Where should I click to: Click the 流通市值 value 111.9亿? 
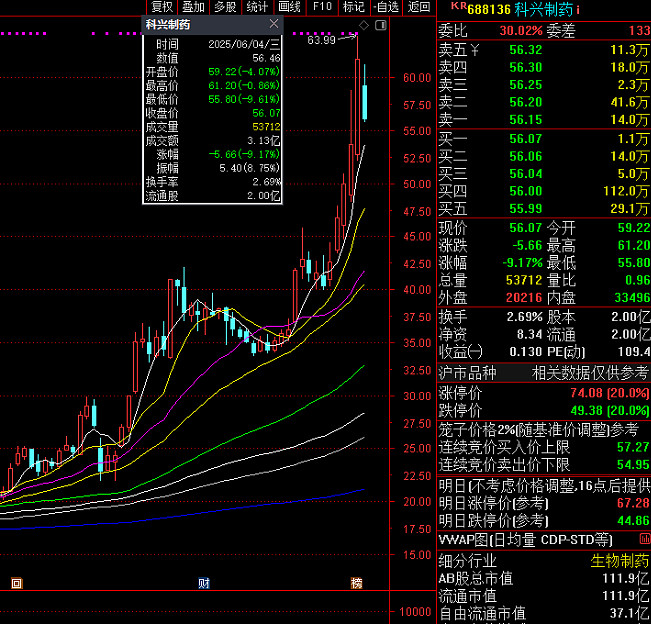click(x=626, y=596)
